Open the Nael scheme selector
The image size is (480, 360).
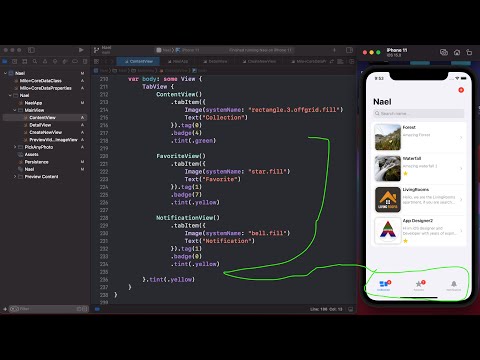pyautogui.click(x=164, y=50)
